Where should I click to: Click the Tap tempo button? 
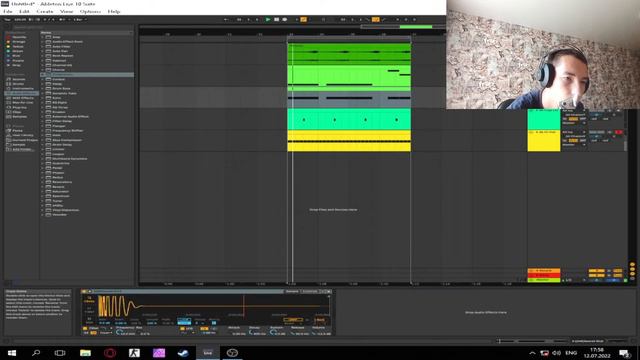coord(7,19)
